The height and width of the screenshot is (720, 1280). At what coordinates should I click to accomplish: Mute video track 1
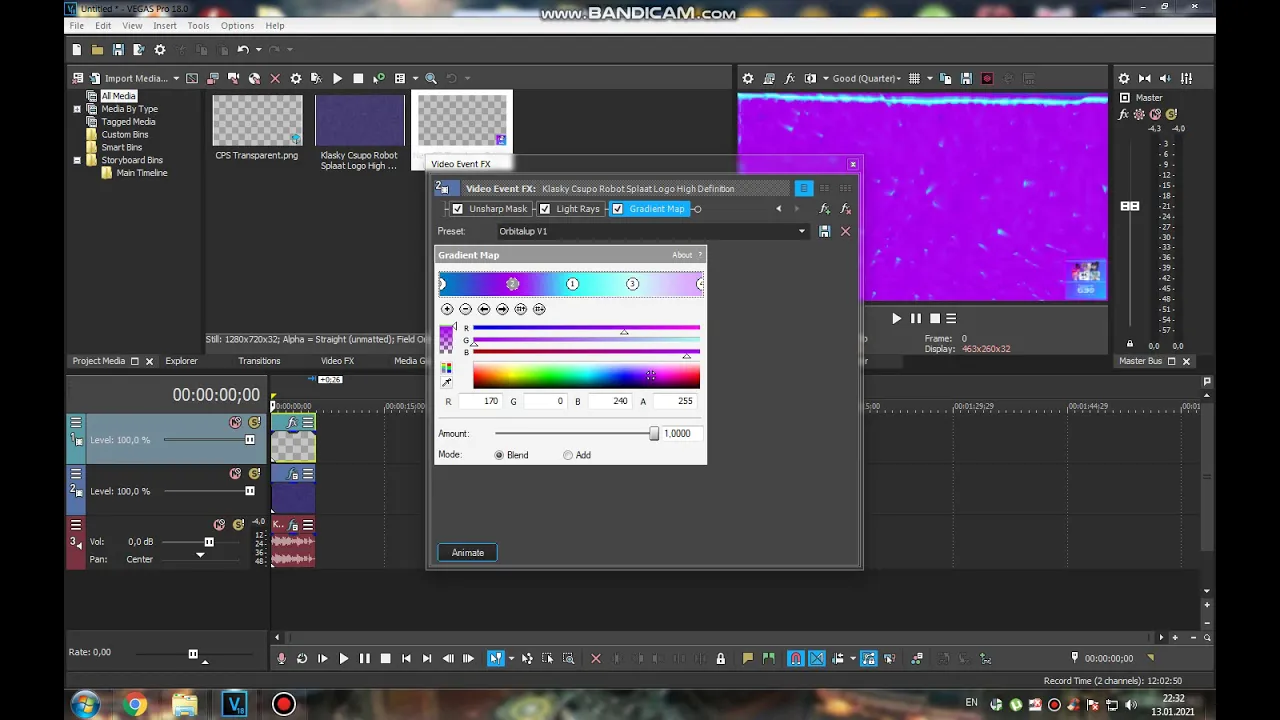pyautogui.click(x=235, y=423)
